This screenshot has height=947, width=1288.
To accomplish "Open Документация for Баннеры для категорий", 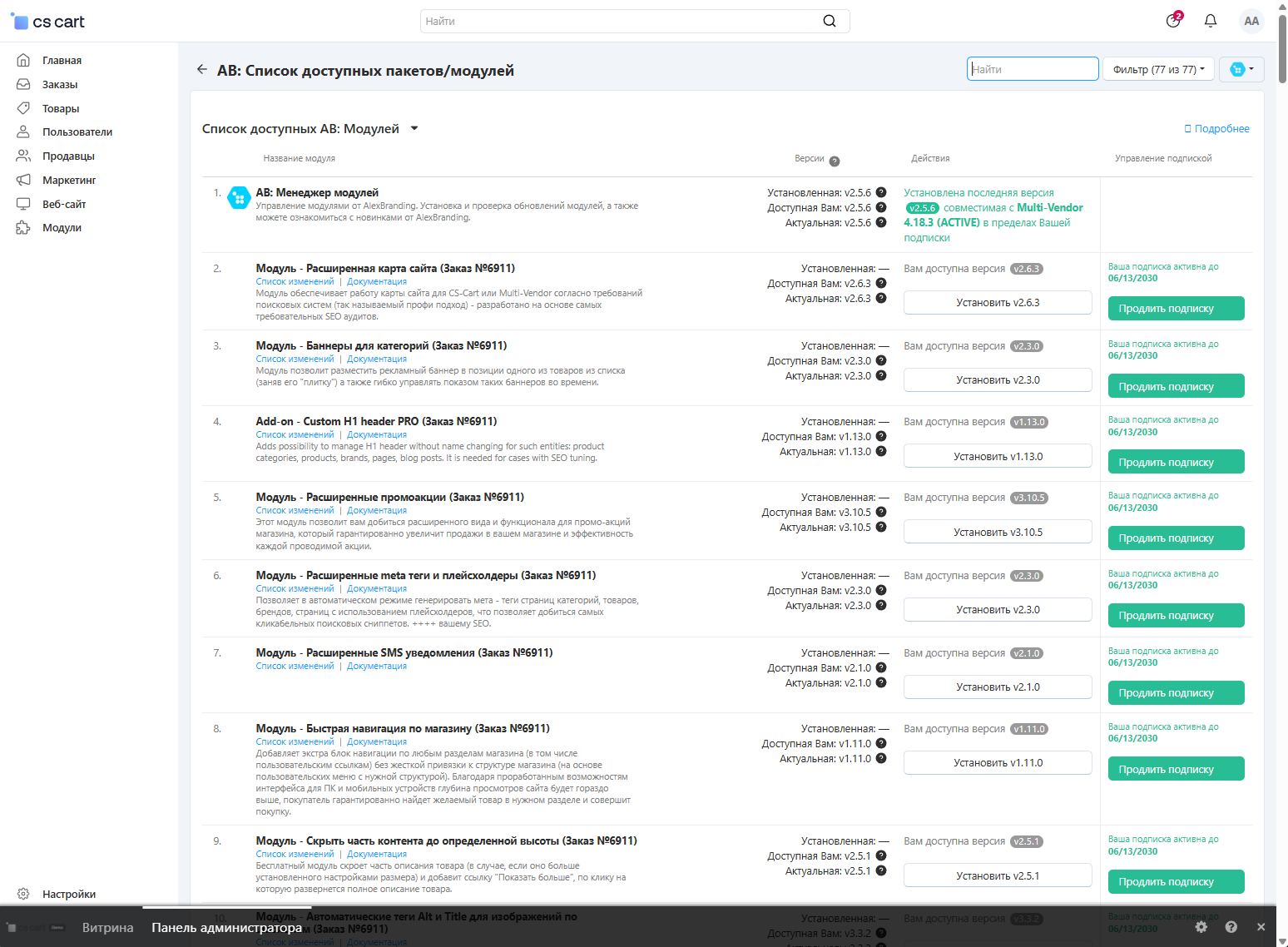I will coord(377,359).
